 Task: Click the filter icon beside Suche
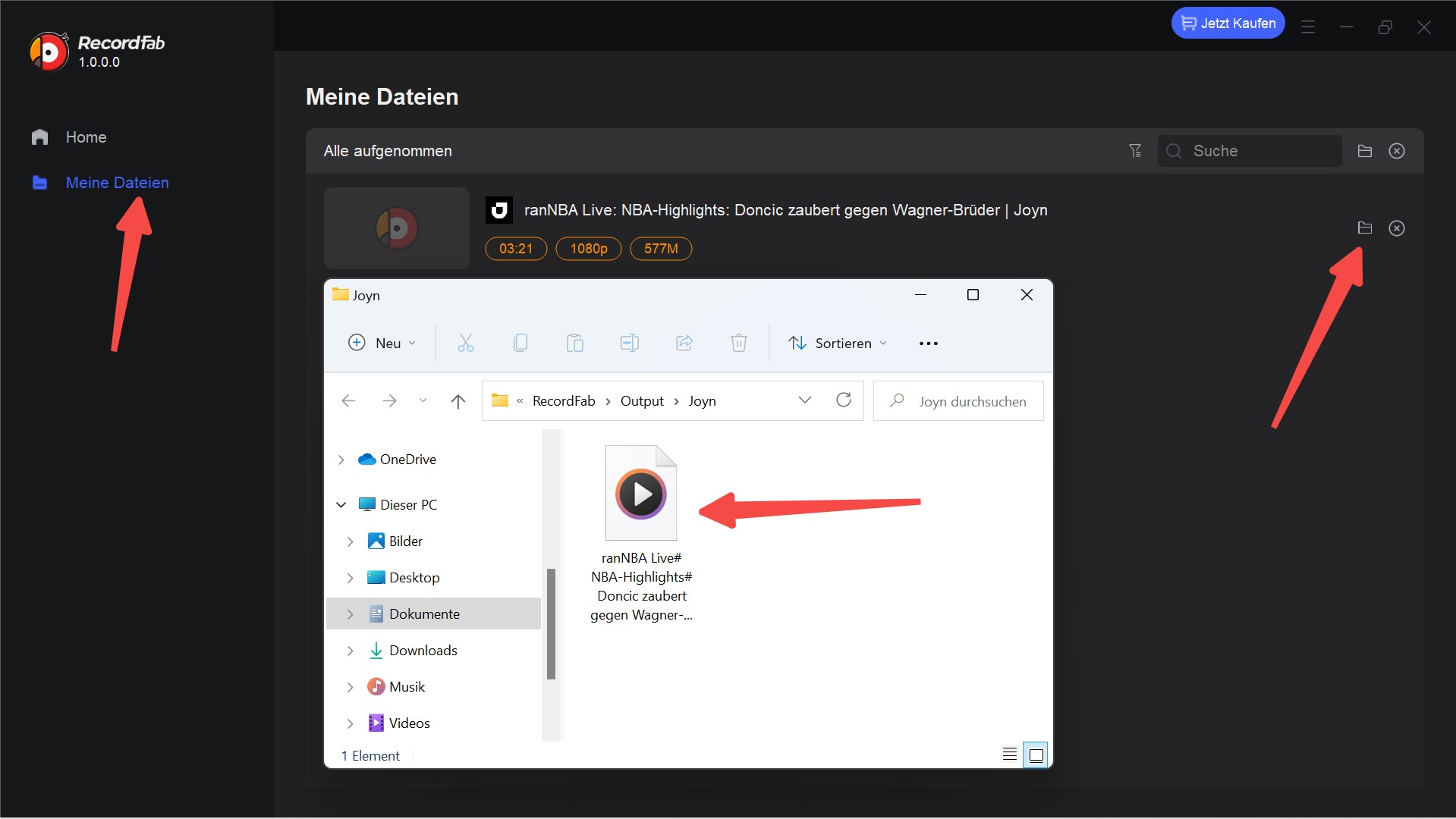(1135, 151)
